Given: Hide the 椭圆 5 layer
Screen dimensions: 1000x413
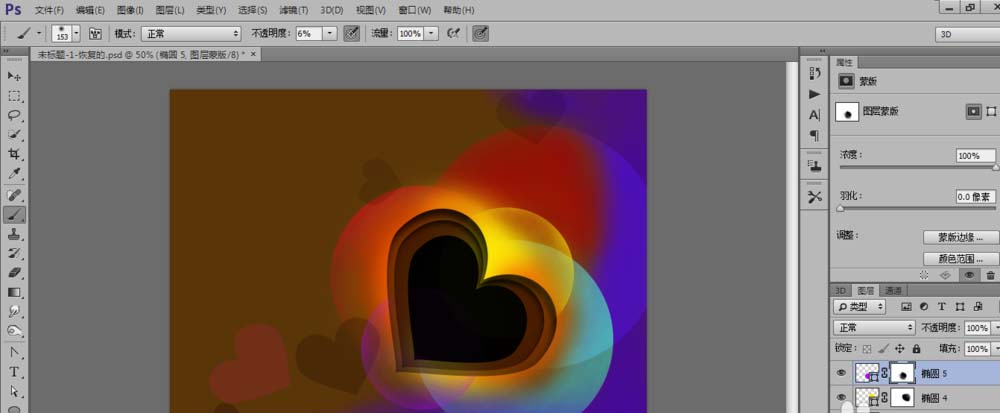Looking at the screenshot, I should pos(841,373).
